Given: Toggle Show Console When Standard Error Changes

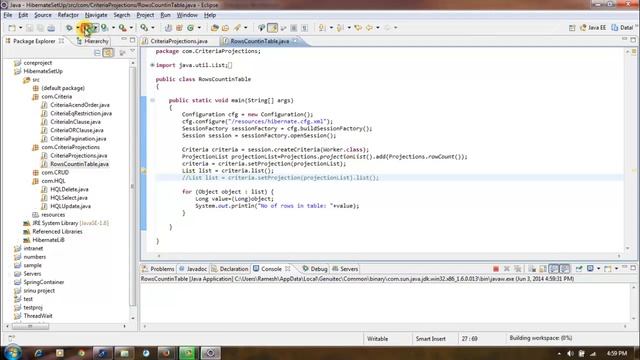Looking at the screenshot, I should (564, 269).
